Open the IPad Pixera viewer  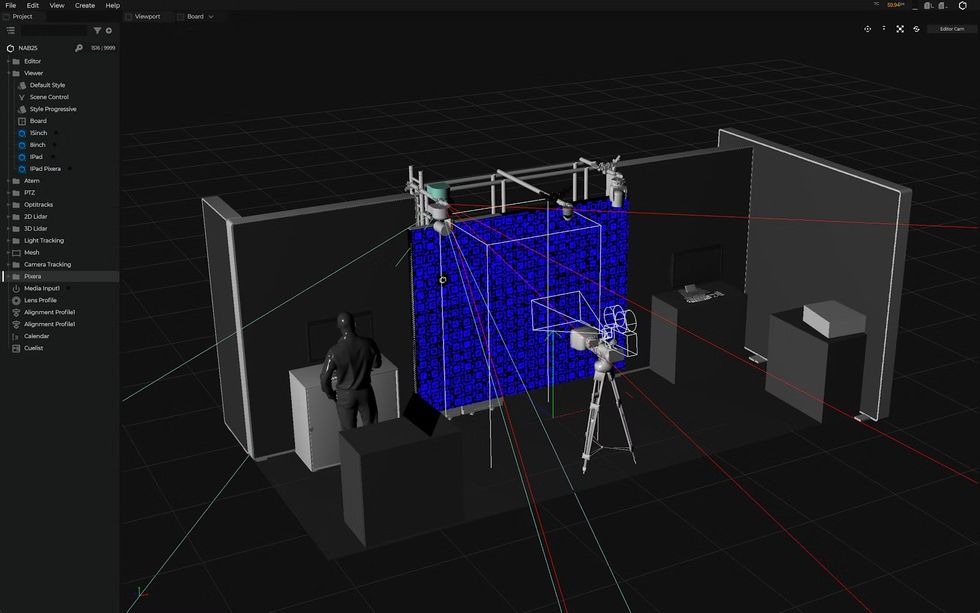(x=45, y=168)
